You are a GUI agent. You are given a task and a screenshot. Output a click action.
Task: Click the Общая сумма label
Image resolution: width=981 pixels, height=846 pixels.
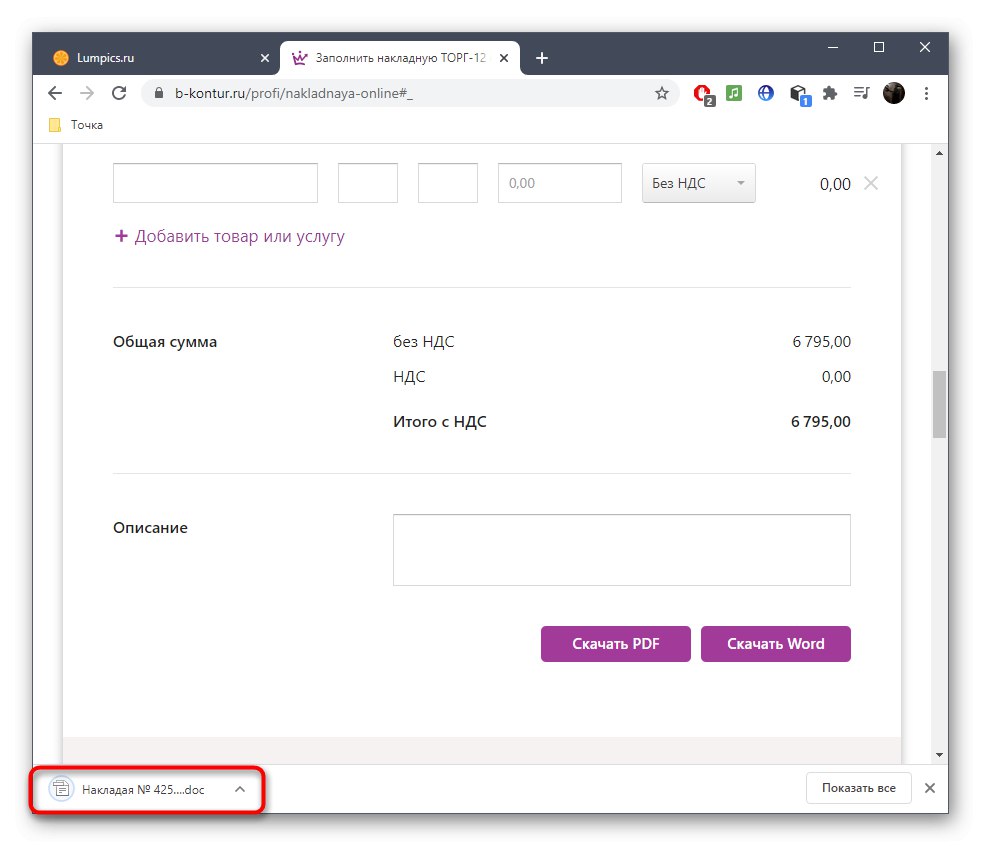click(165, 342)
